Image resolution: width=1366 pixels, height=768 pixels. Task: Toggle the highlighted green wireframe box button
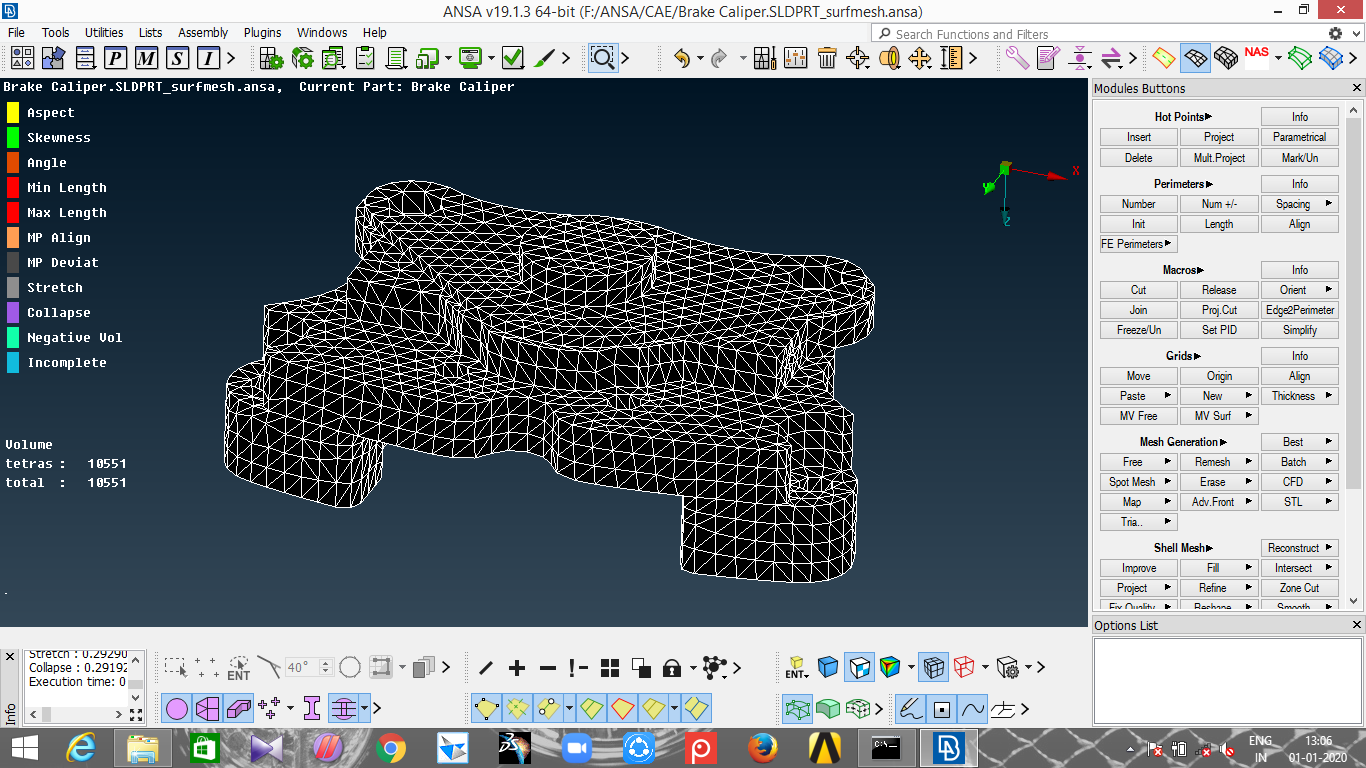pyautogui.click(x=797, y=709)
